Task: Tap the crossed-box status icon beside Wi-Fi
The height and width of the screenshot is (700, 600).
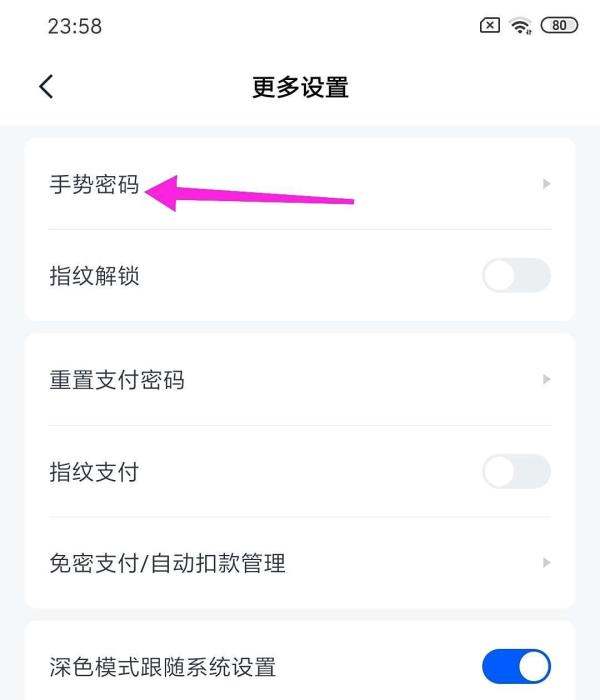Action: (x=490, y=27)
